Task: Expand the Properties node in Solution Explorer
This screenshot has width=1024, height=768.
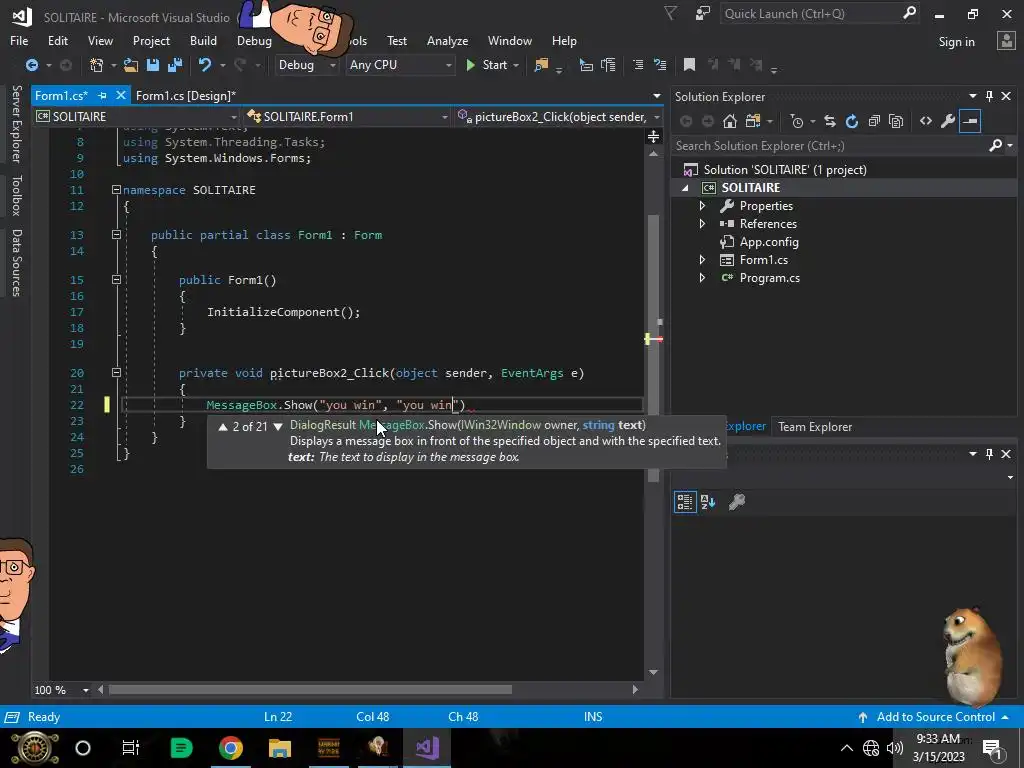Action: (703, 206)
